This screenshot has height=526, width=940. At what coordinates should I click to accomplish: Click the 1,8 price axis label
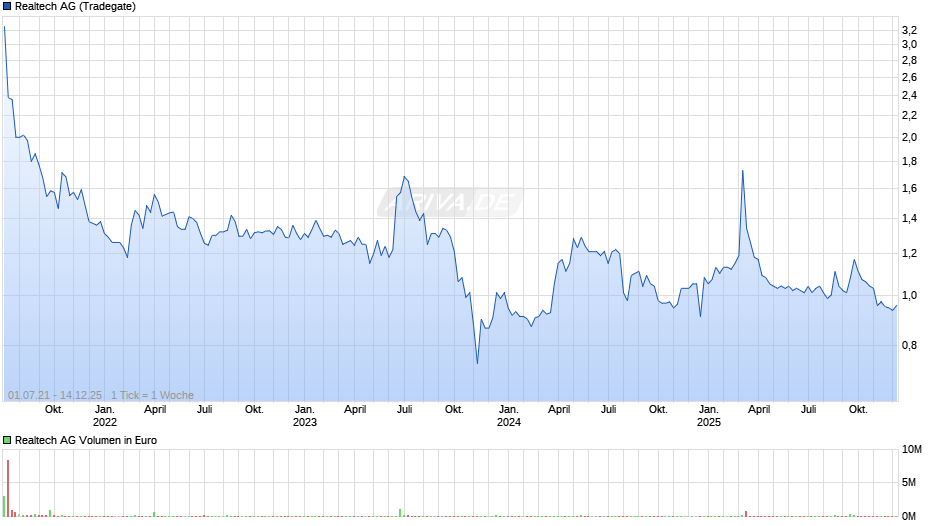point(909,161)
